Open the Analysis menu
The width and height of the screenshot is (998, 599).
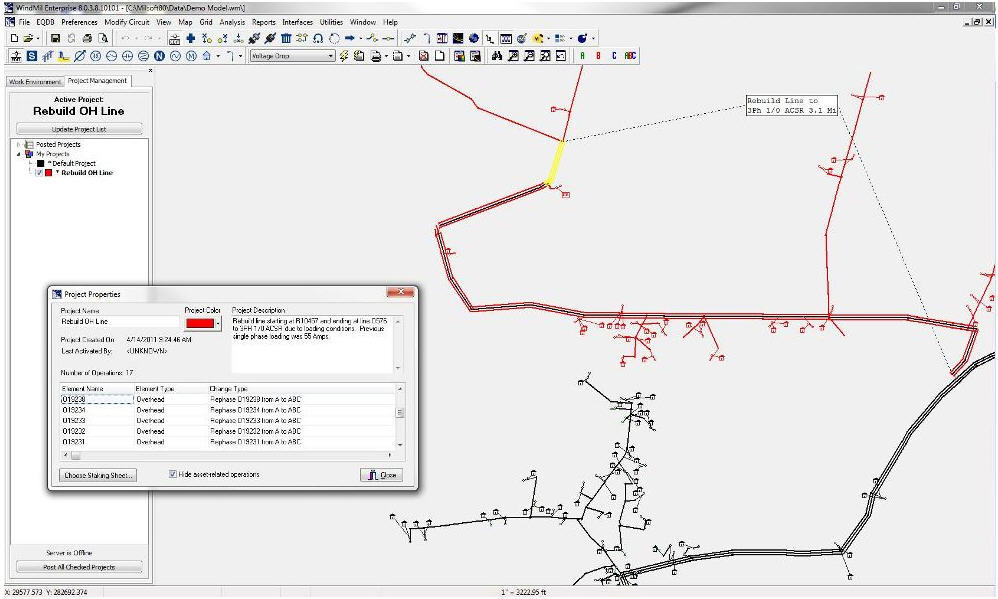[232, 22]
